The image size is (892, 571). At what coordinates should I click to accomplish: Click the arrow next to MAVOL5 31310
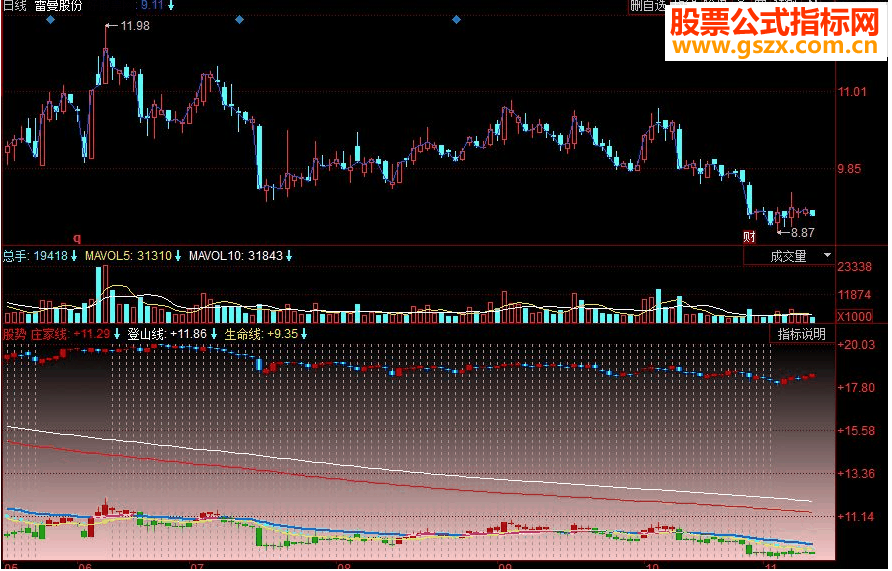point(177,256)
